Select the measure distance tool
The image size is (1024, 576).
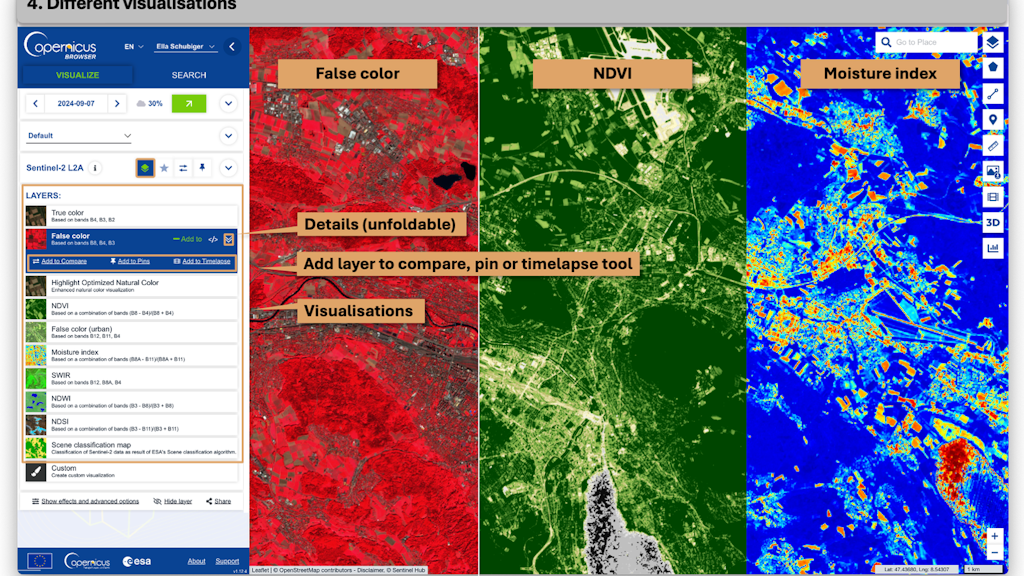pos(992,91)
